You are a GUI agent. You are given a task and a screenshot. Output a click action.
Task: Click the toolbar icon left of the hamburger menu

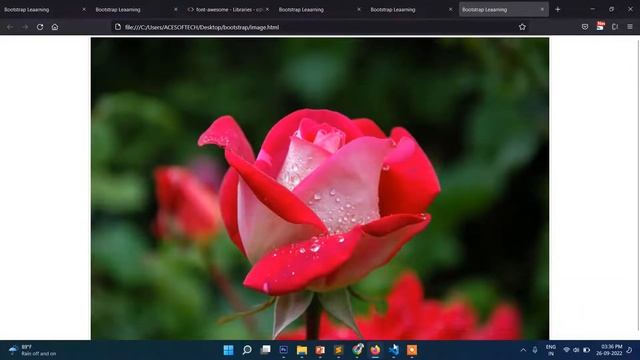click(615, 27)
